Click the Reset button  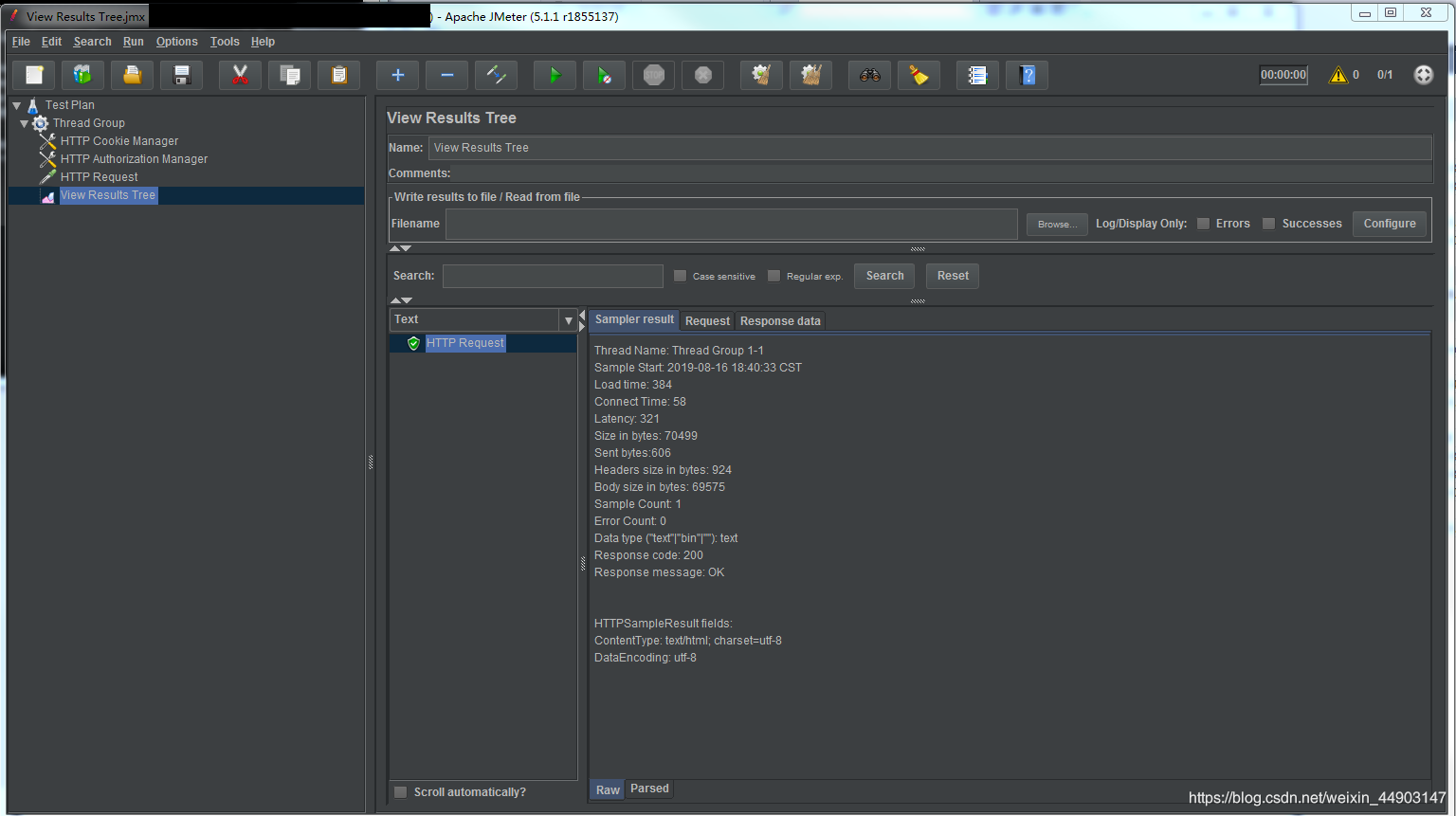point(953,276)
